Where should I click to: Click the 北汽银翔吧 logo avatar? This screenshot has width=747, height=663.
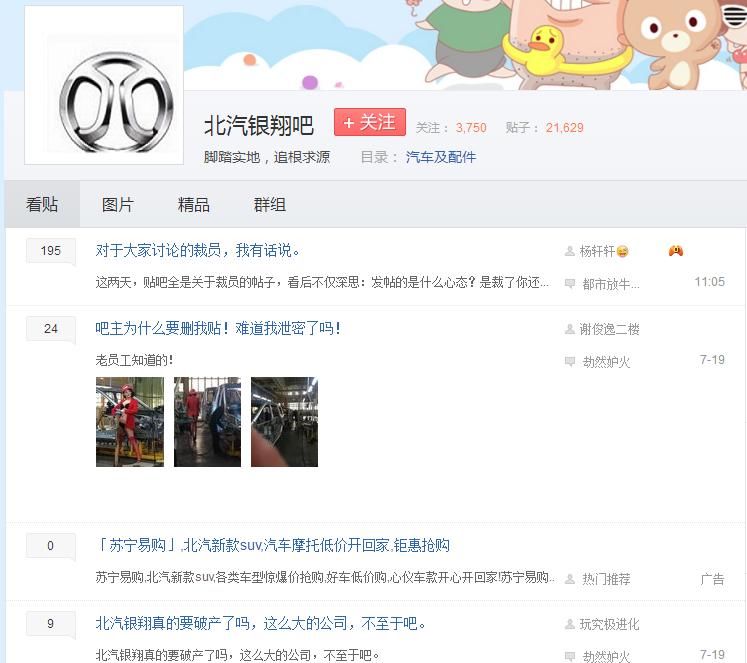point(104,85)
